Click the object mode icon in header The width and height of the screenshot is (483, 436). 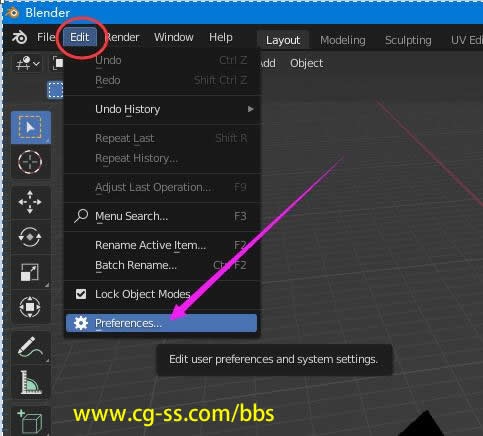tap(58, 63)
